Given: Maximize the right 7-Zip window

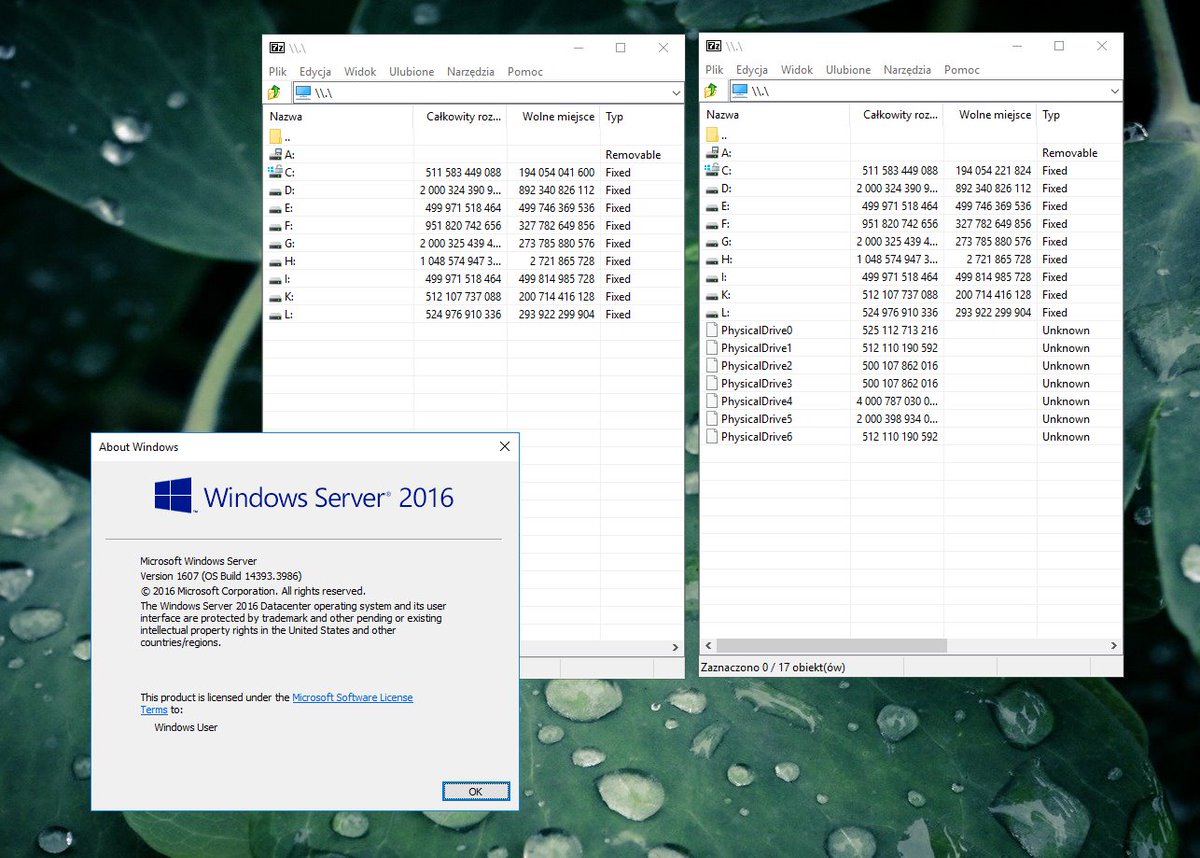Looking at the screenshot, I should 1058,46.
